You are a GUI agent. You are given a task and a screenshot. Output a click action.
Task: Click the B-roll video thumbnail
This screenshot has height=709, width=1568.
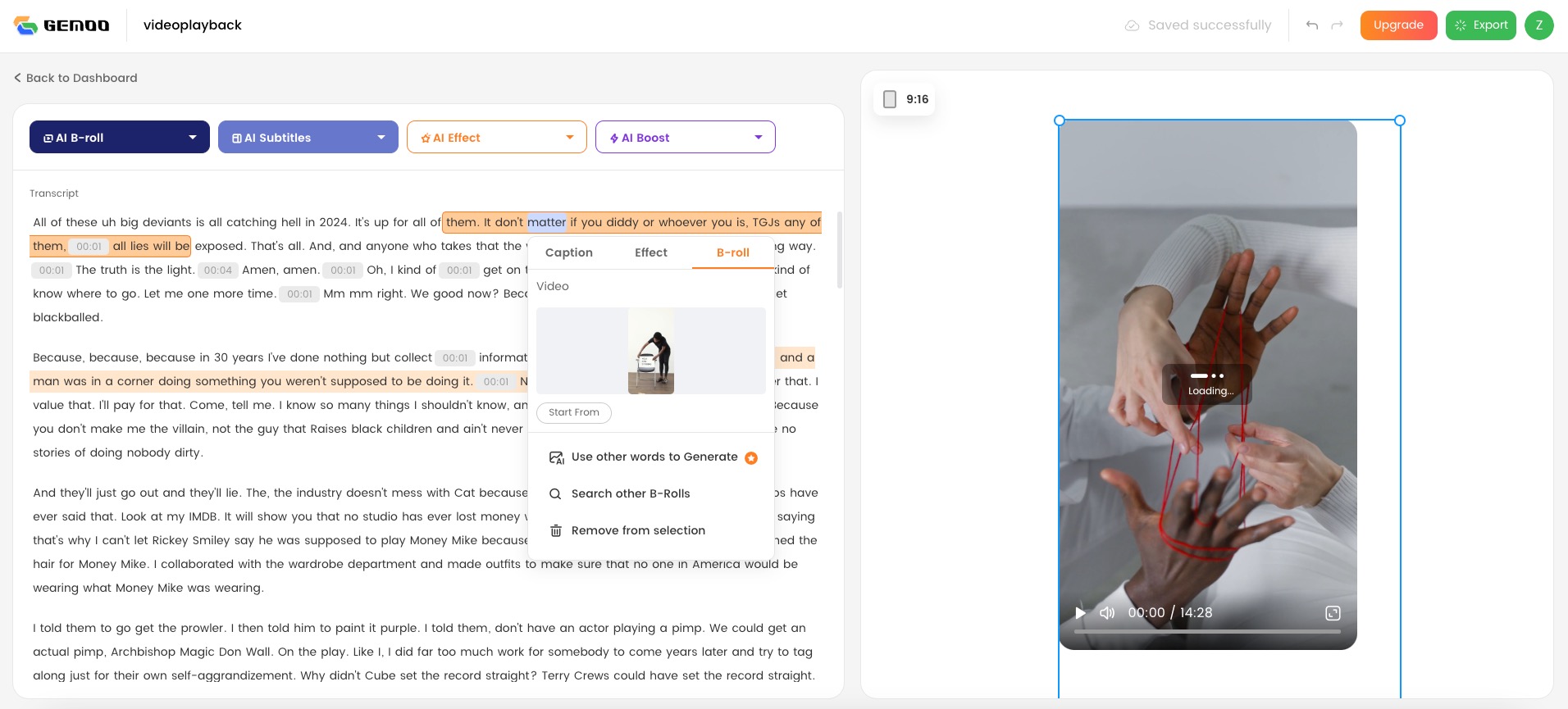click(x=651, y=351)
